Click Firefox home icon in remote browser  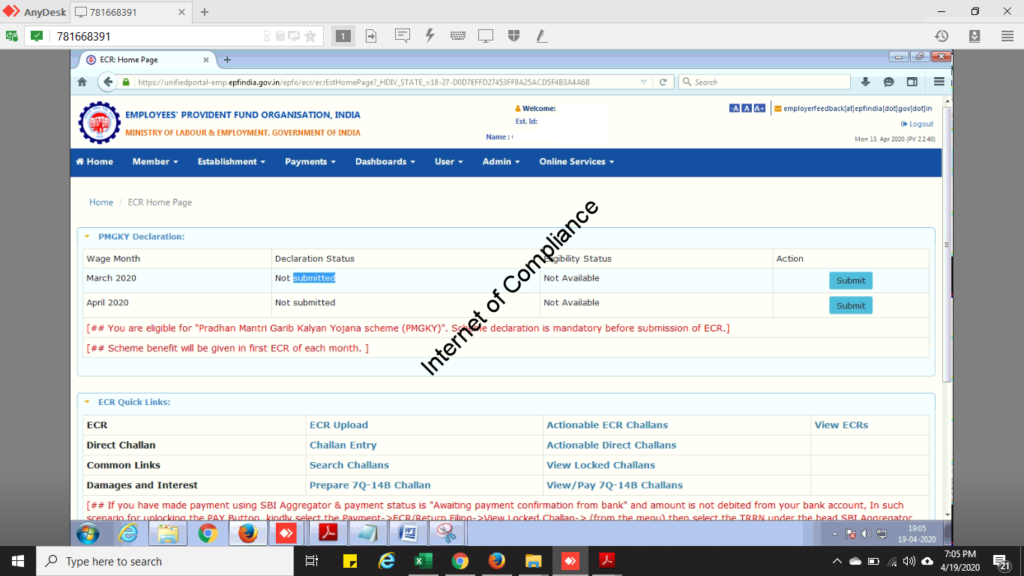[82, 82]
